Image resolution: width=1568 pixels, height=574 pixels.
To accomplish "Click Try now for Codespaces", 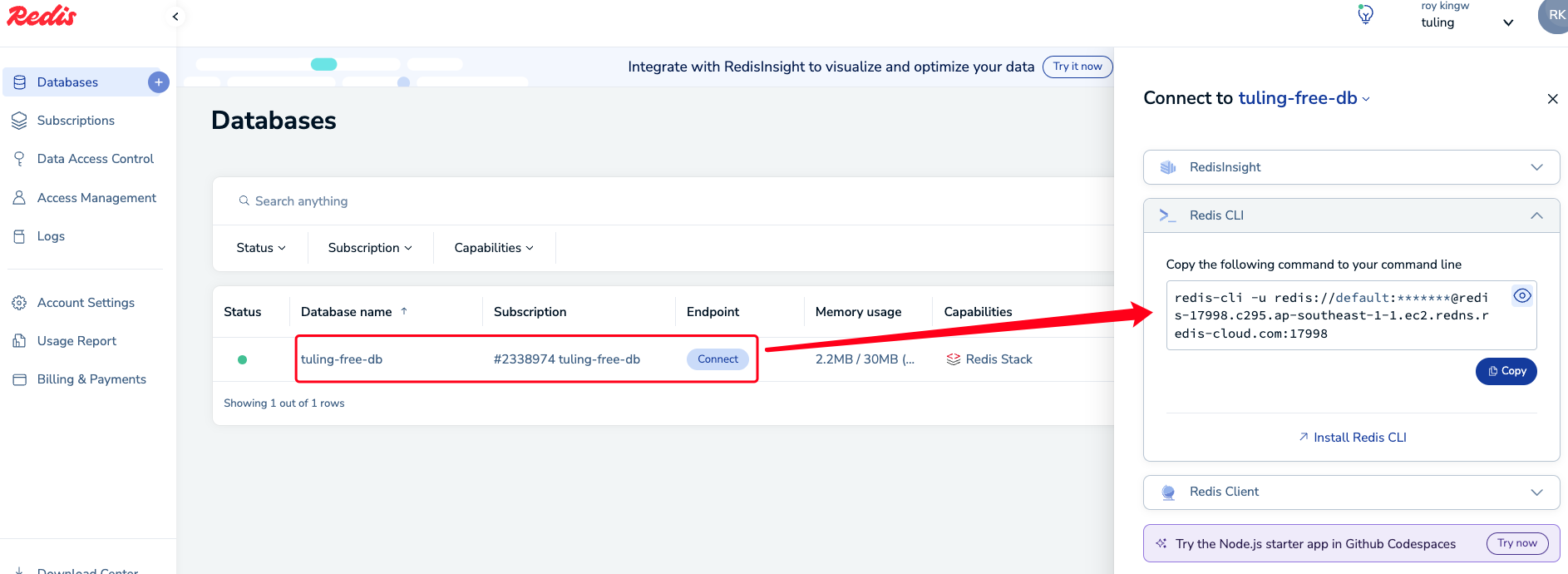I will [x=1517, y=543].
